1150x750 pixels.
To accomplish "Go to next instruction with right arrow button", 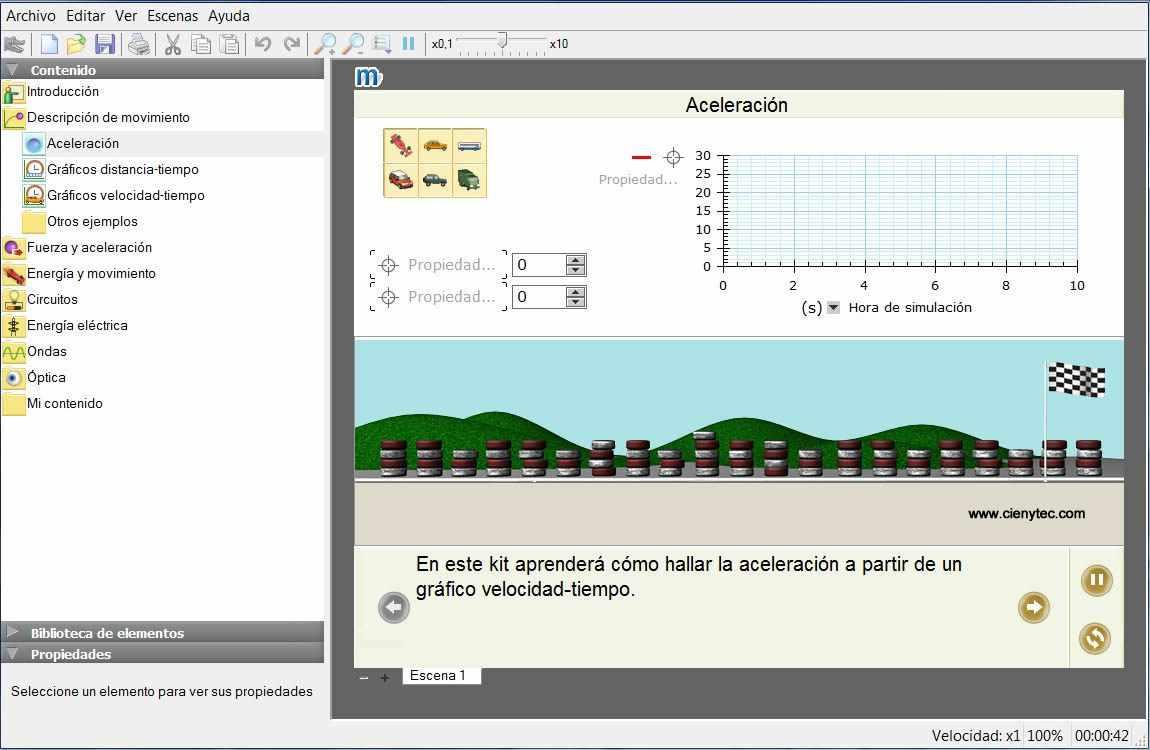I will pyautogui.click(x=1033, y=607).
